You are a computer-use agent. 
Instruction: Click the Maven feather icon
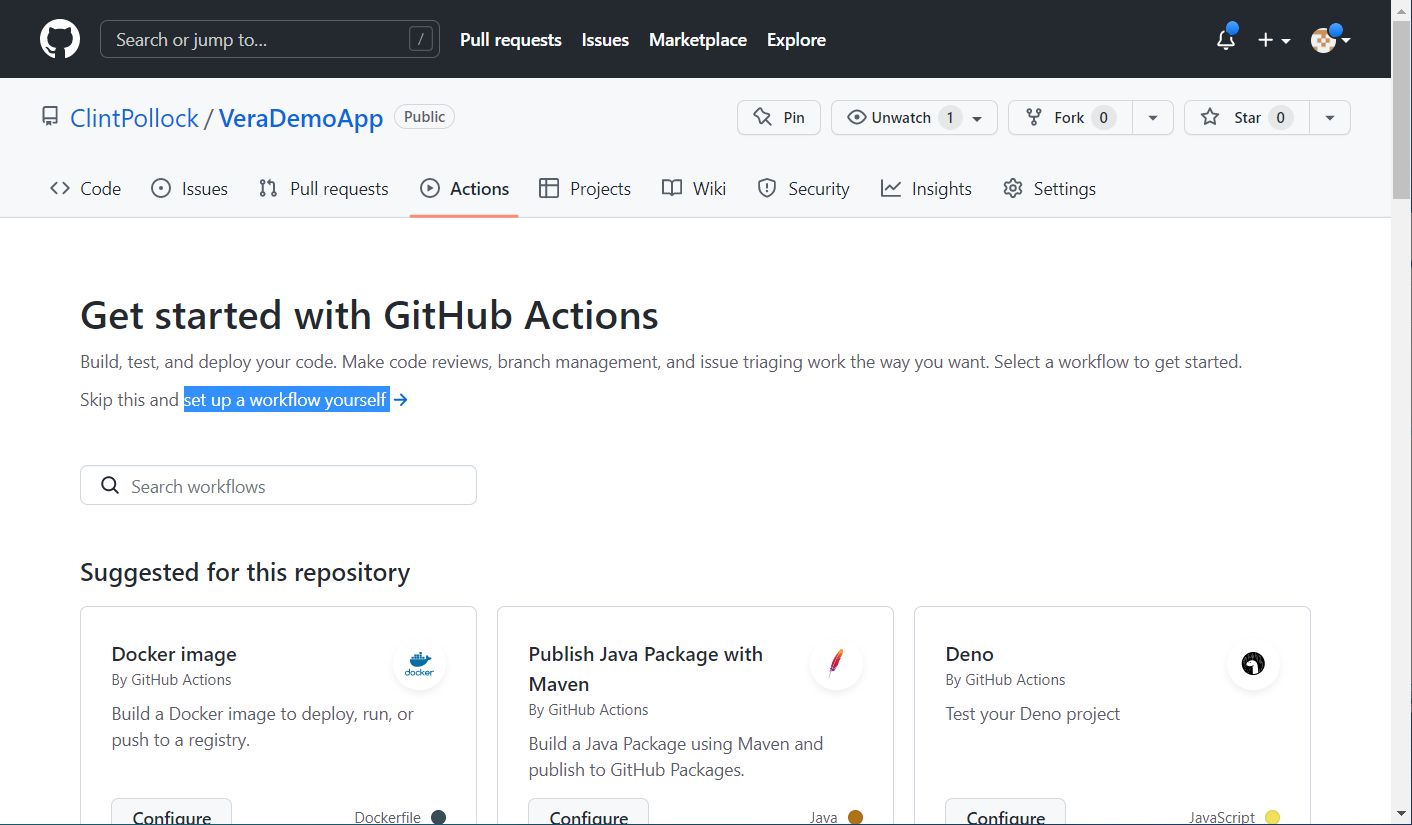click(x=836, y=664)
